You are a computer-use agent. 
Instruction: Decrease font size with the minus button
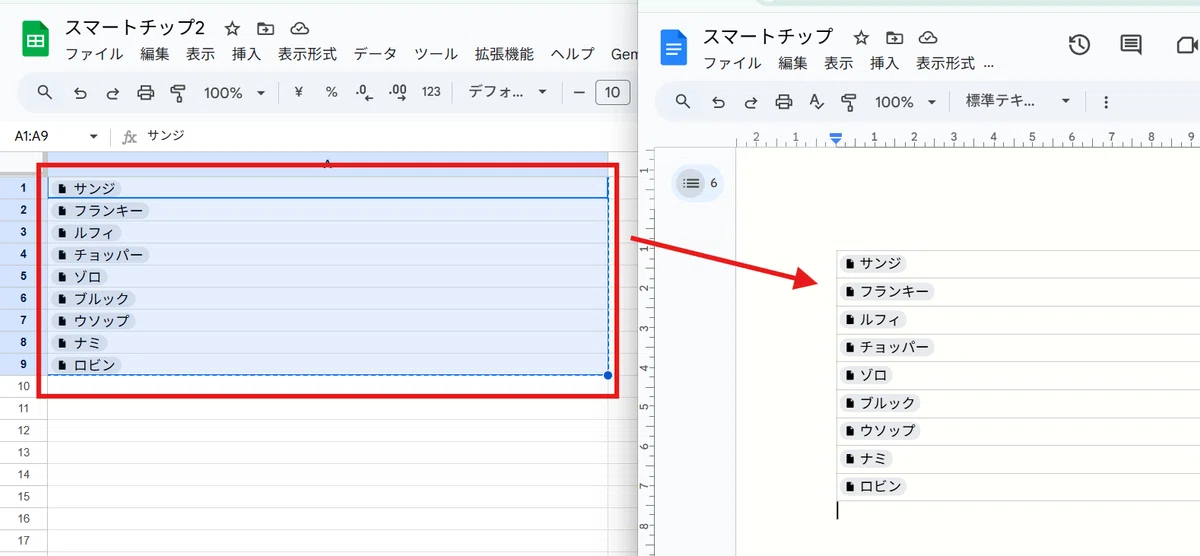[579, 93]
